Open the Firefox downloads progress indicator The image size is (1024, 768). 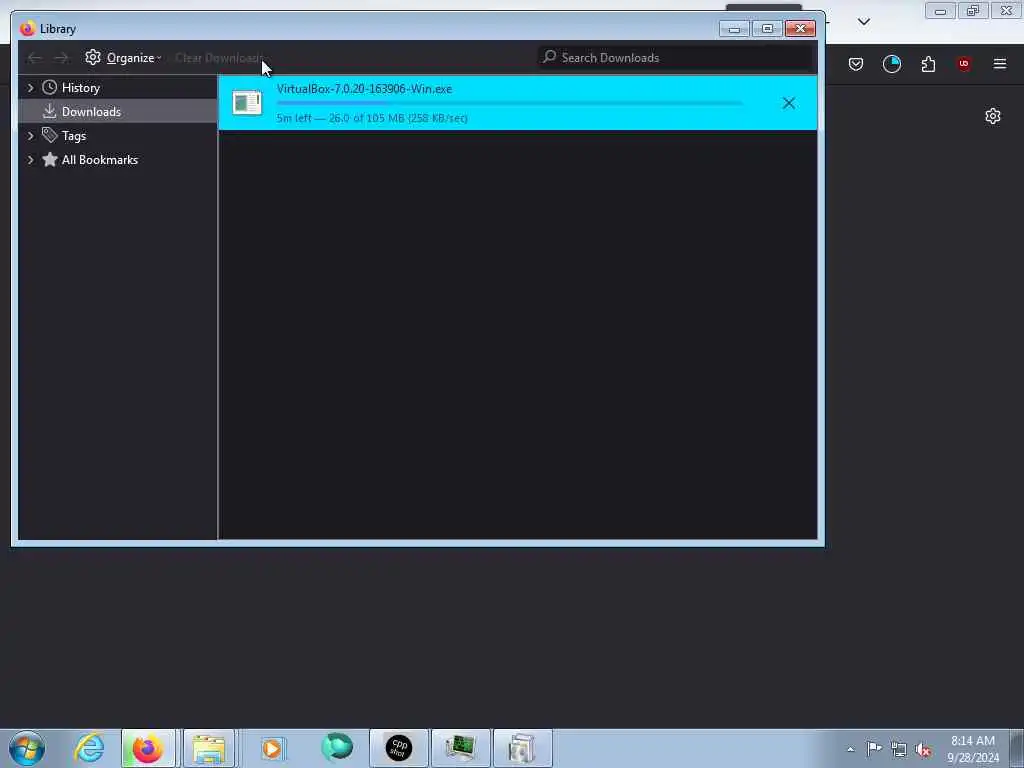891,64
